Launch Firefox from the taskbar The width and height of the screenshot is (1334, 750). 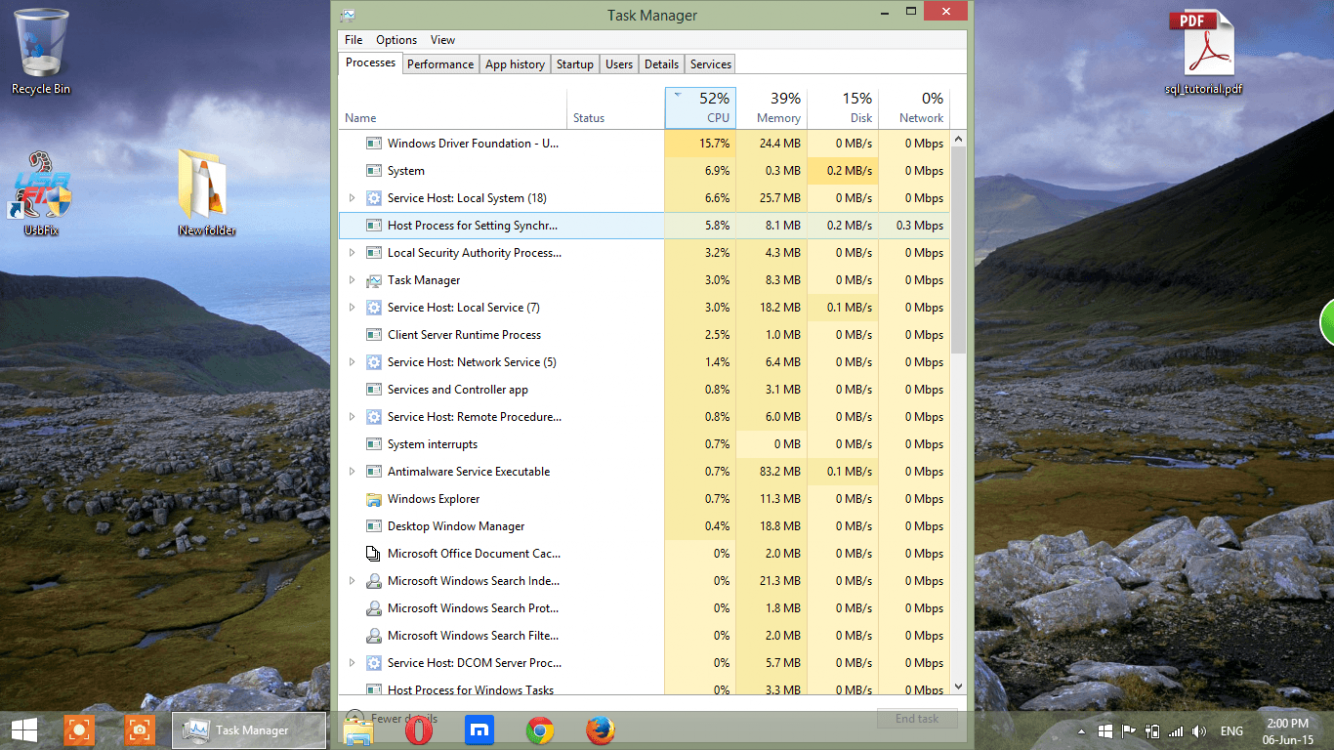600,731
